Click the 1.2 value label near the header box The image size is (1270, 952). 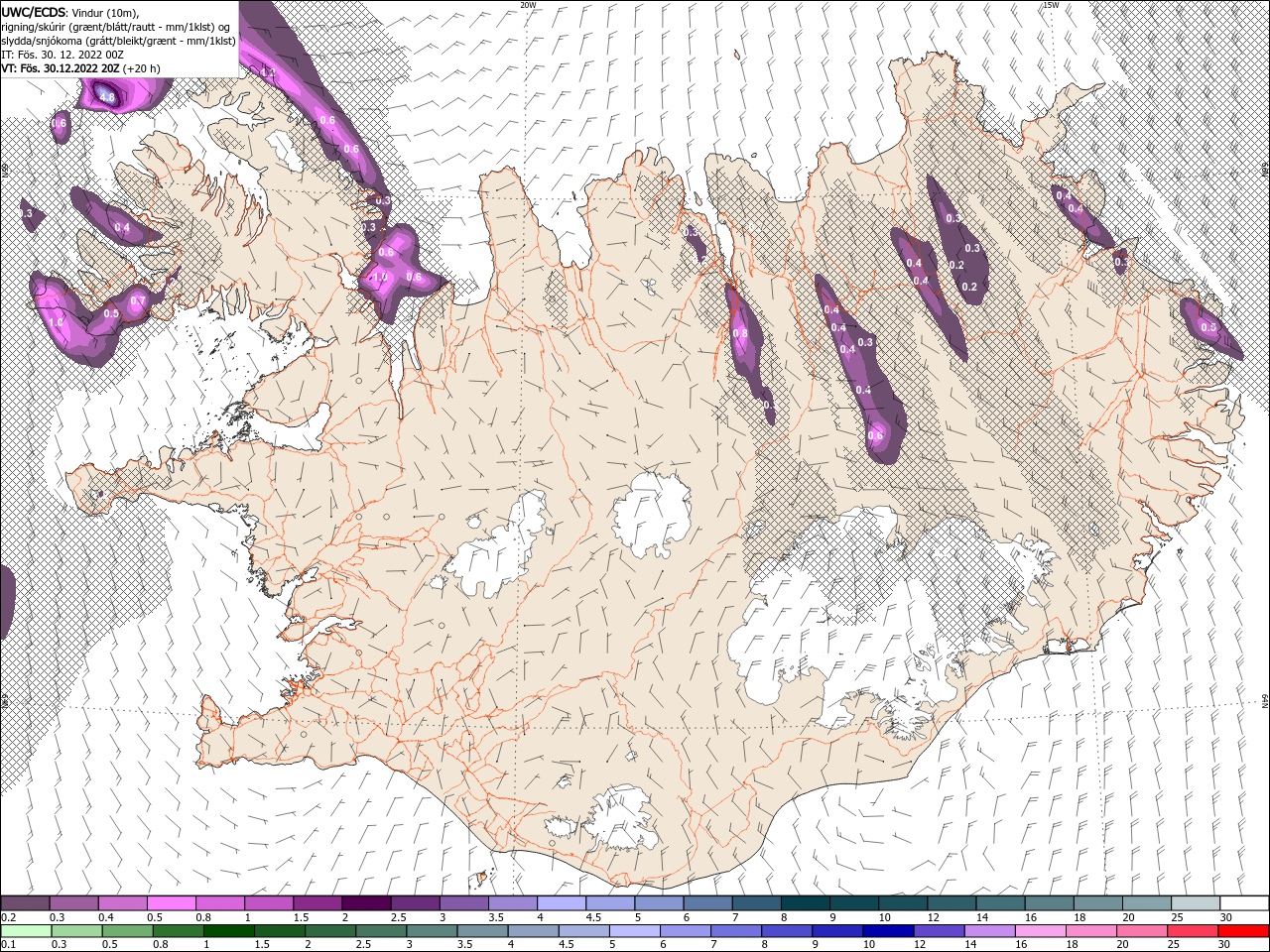tap(267, 72)
